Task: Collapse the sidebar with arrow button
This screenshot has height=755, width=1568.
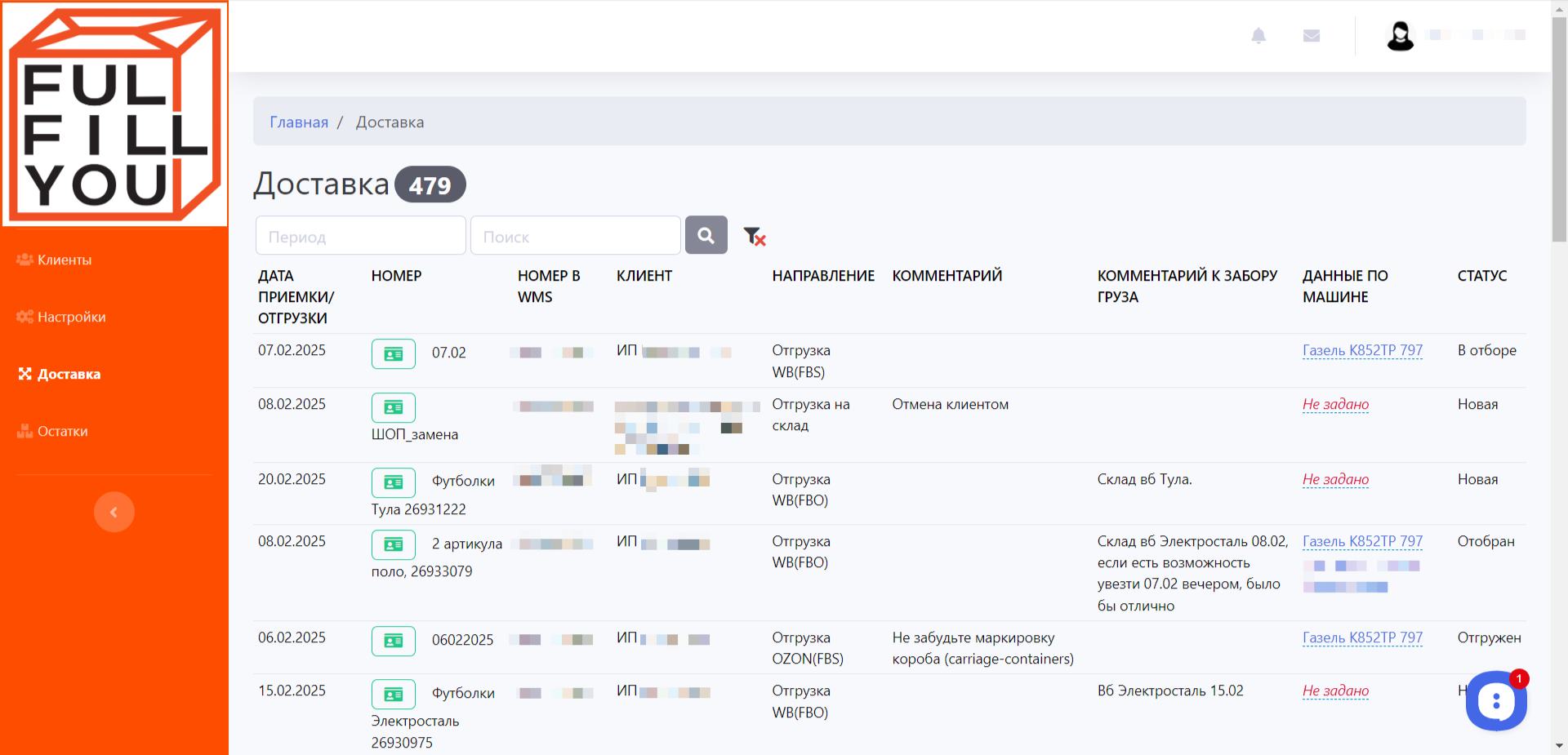Action: coord(114,512)
